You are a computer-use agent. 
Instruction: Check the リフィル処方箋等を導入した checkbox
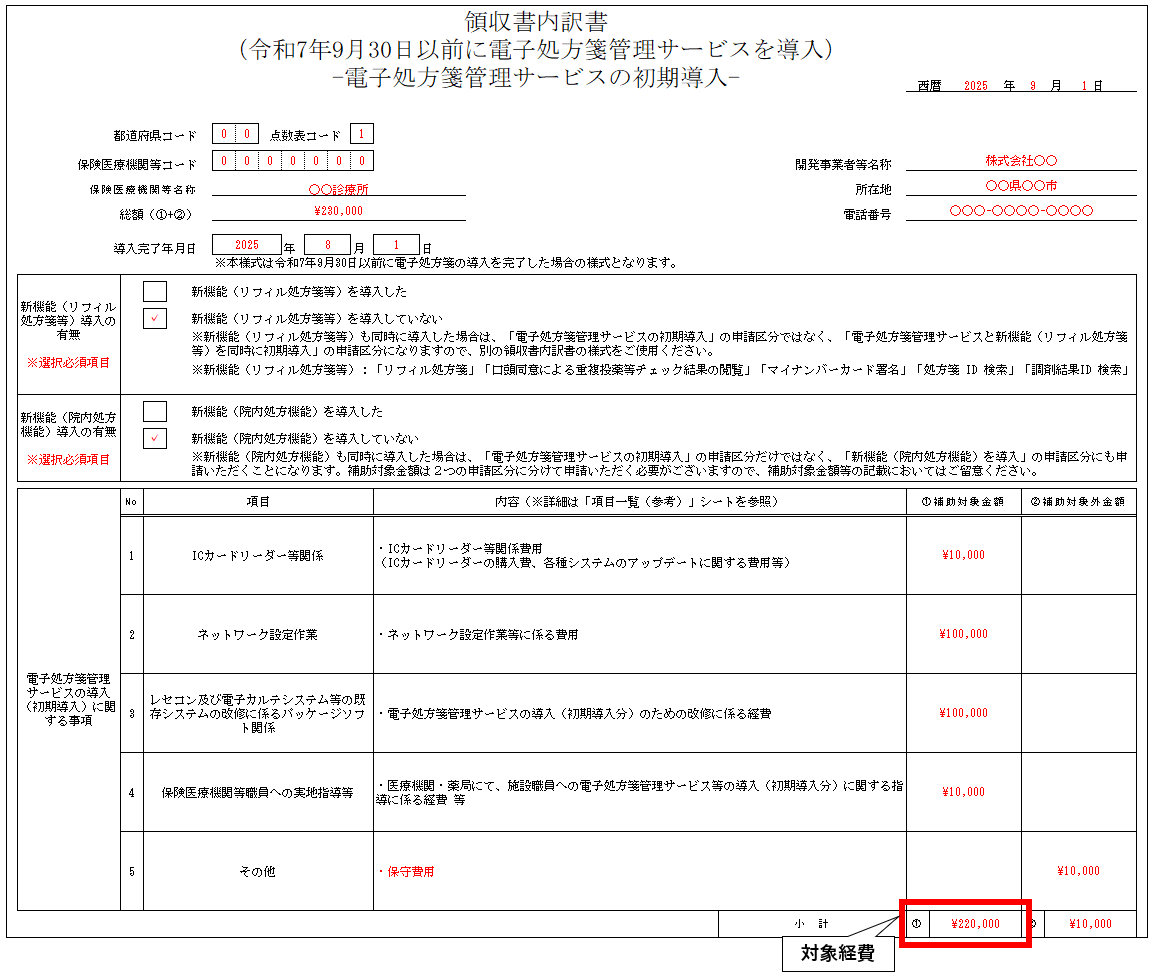click(x=155, y=292)
